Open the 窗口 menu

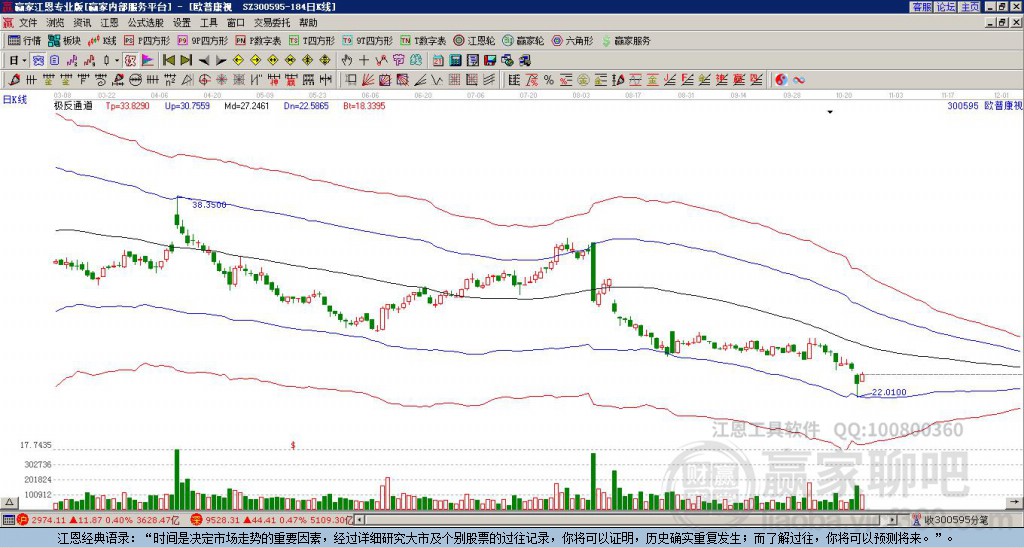pos(236,23)
